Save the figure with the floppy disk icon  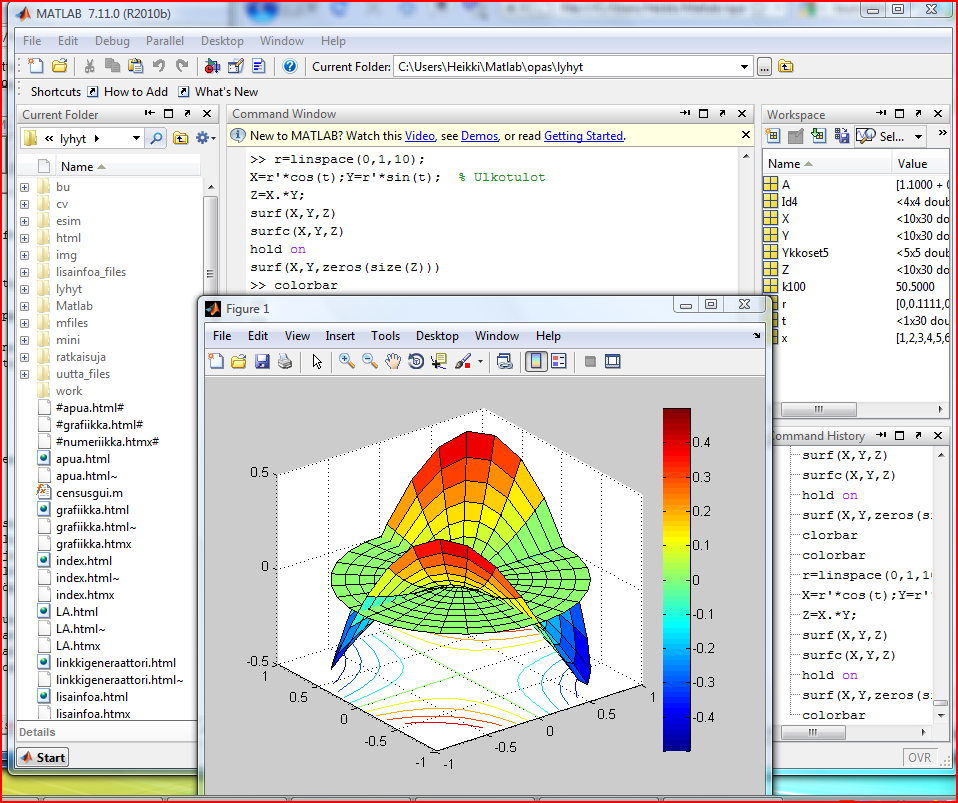[262, 362]
